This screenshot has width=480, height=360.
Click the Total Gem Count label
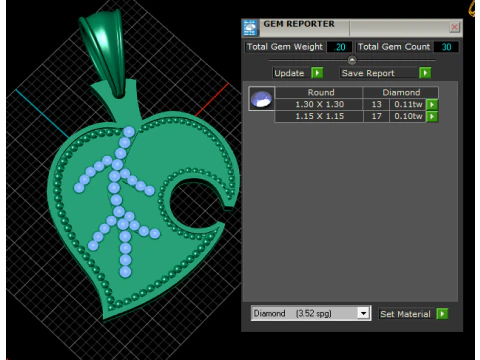(x=394, y=47)
